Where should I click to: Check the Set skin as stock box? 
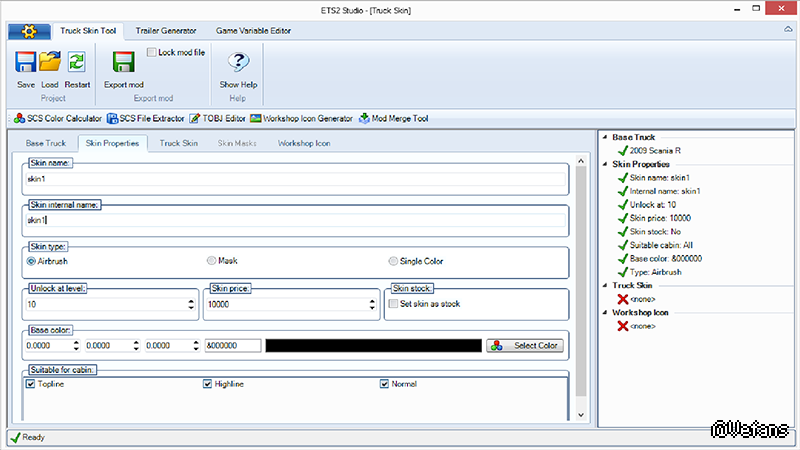pos(393,304)
